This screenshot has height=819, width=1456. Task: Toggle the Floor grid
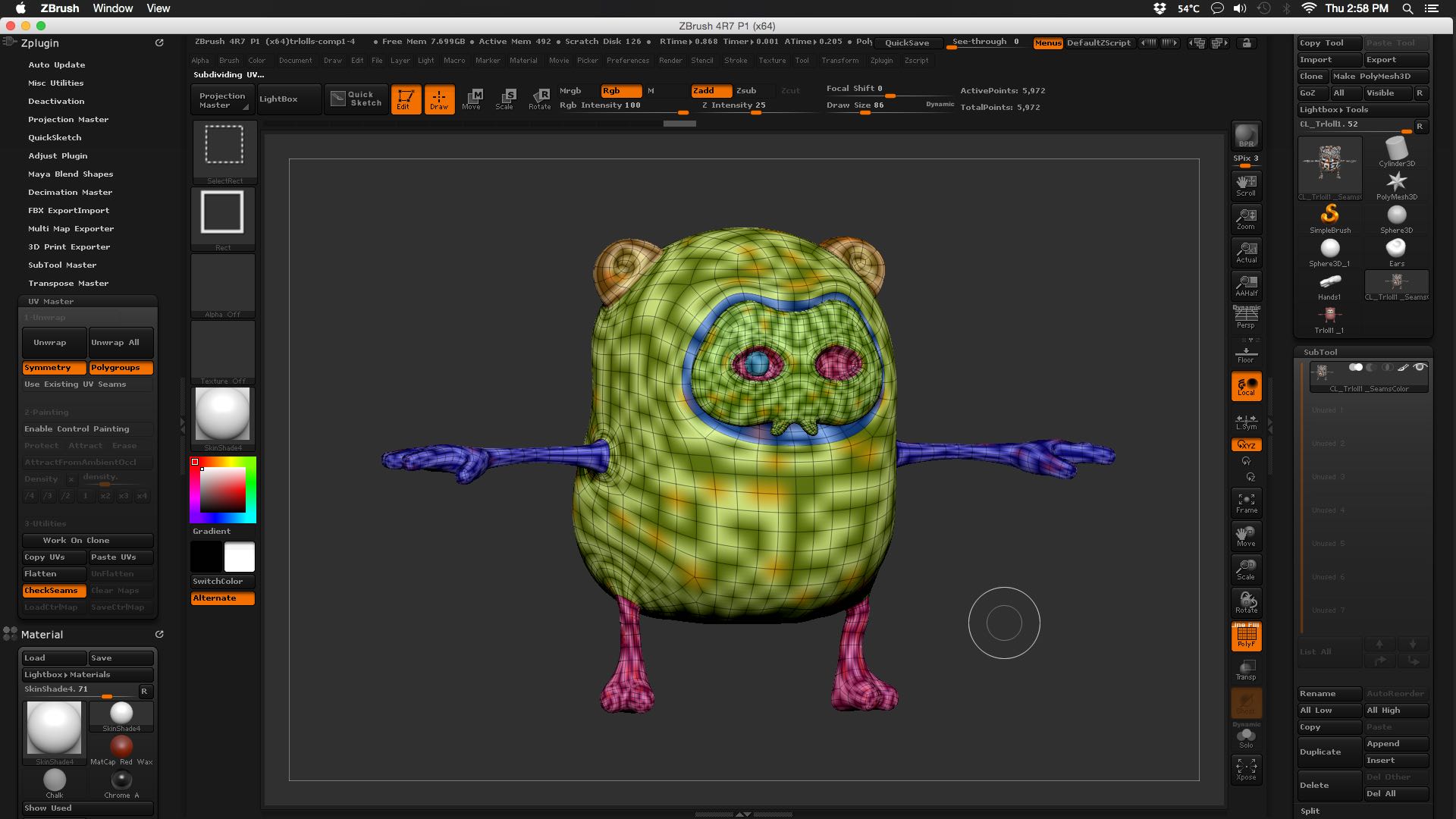click(1246, 354)
